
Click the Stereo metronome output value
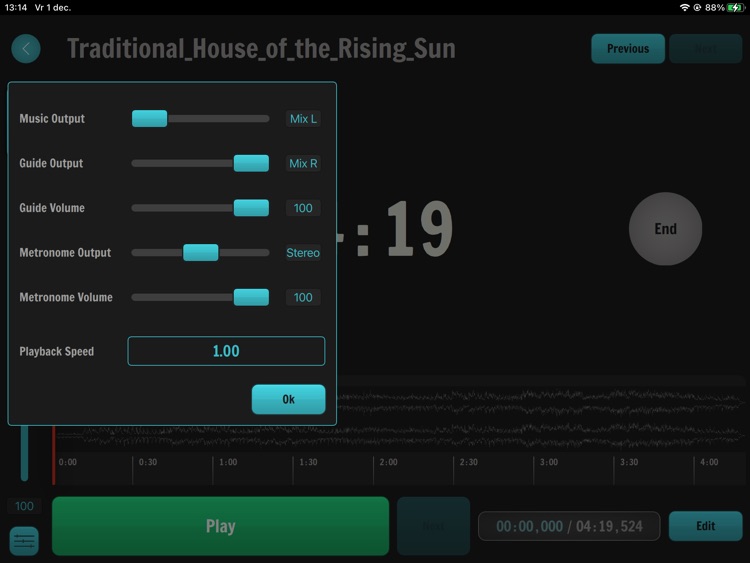click(x=303, y=253)
